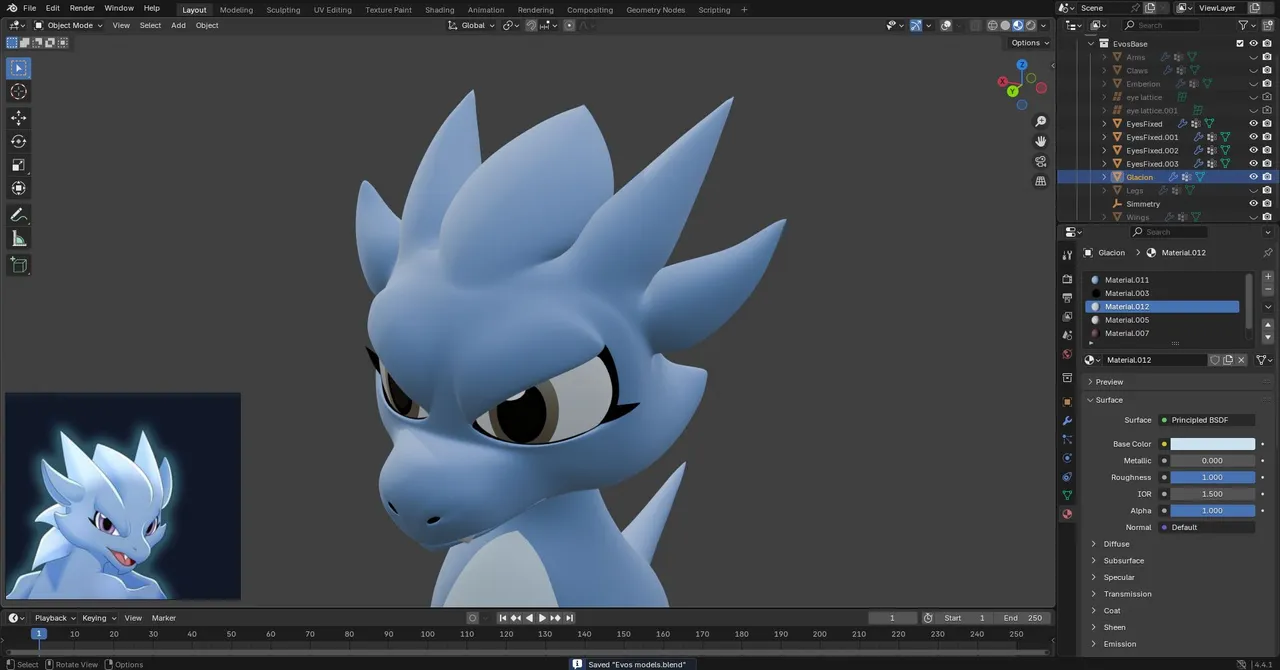This screenshot has width=1280, height=670.
Task: Choose the Move tool
Action: click(19, 118)
